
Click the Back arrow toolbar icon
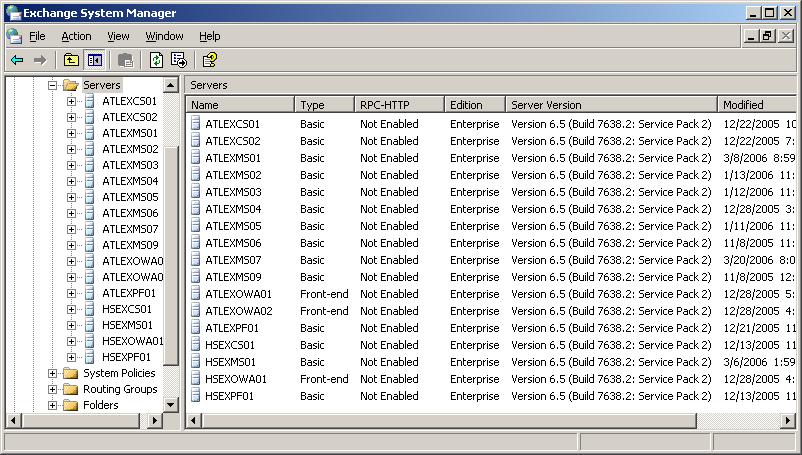click(17, 60)
